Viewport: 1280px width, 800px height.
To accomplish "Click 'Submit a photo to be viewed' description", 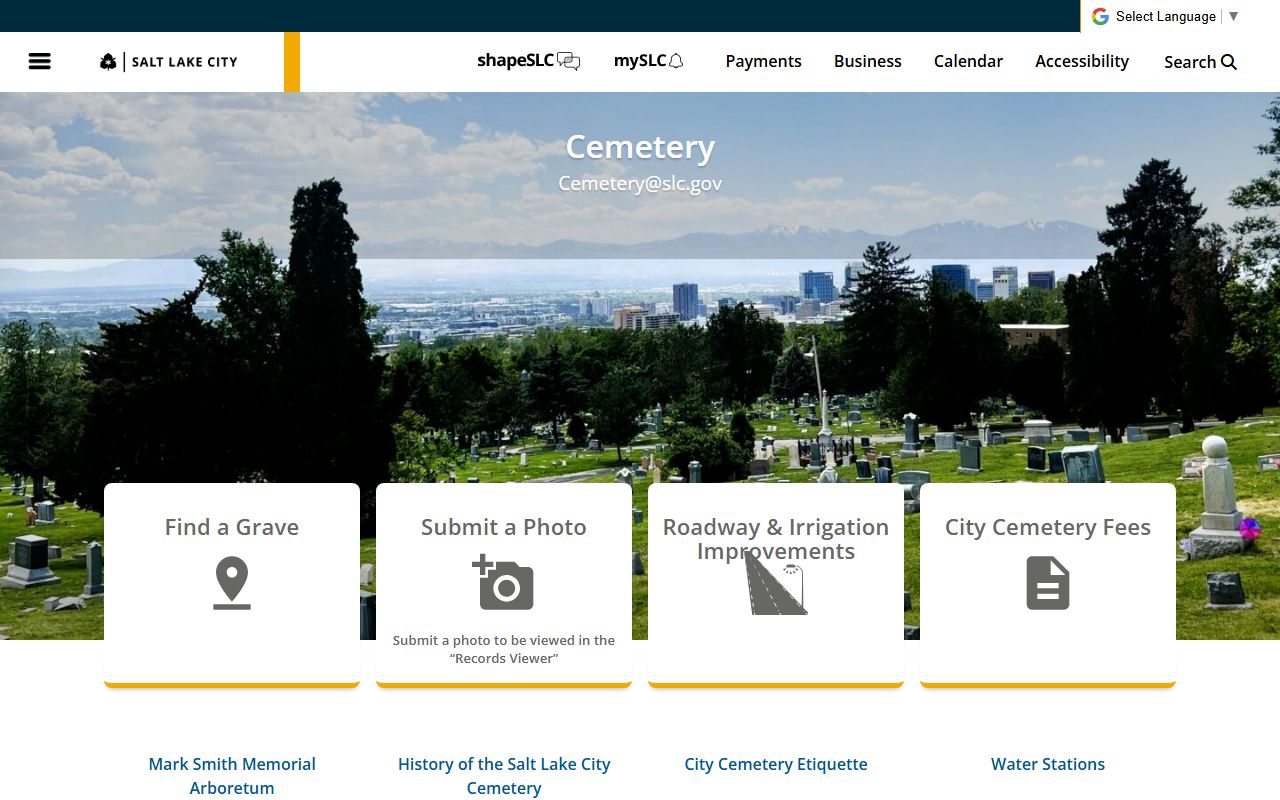I will pos(504,649).
